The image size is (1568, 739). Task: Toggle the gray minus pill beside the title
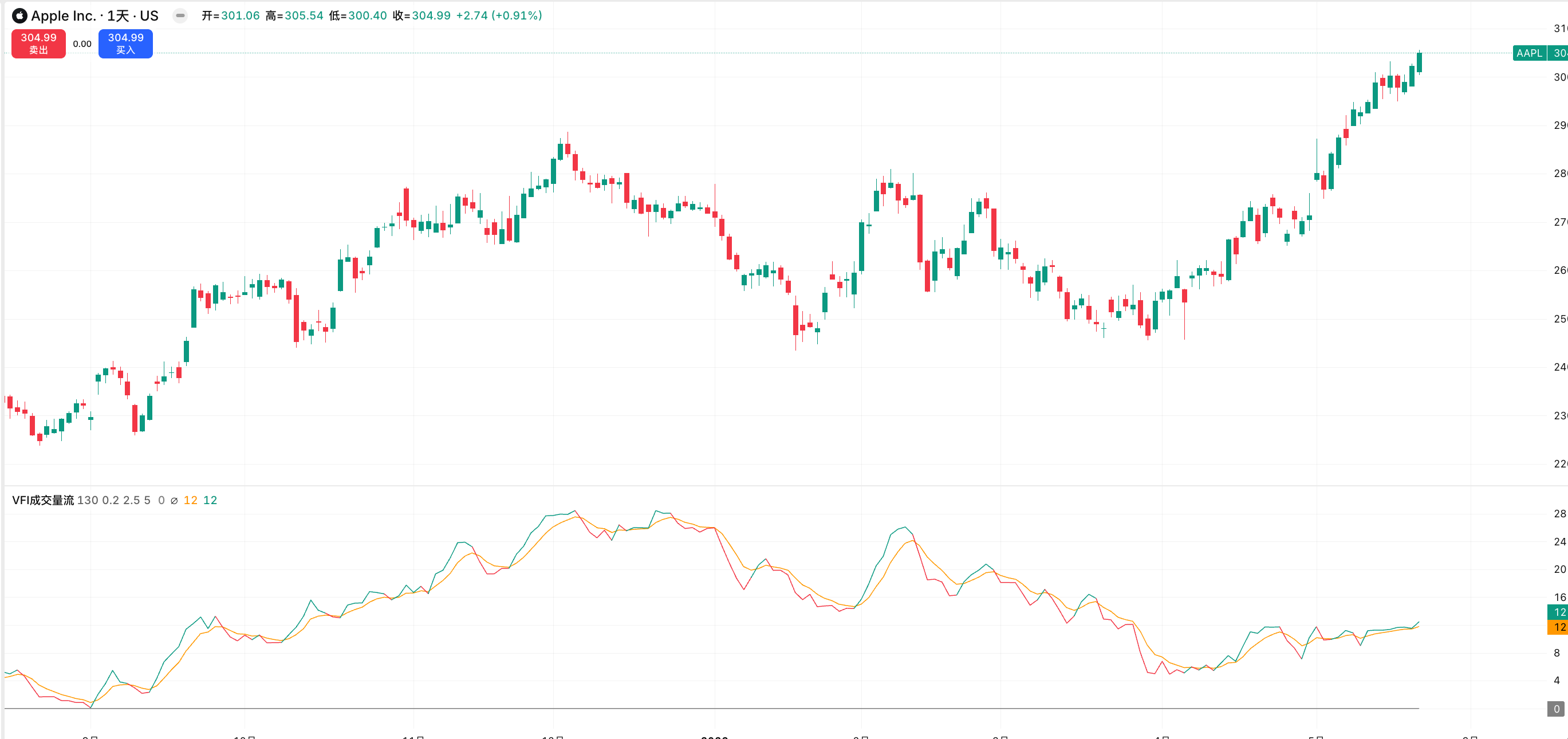[x=180, y=16]
